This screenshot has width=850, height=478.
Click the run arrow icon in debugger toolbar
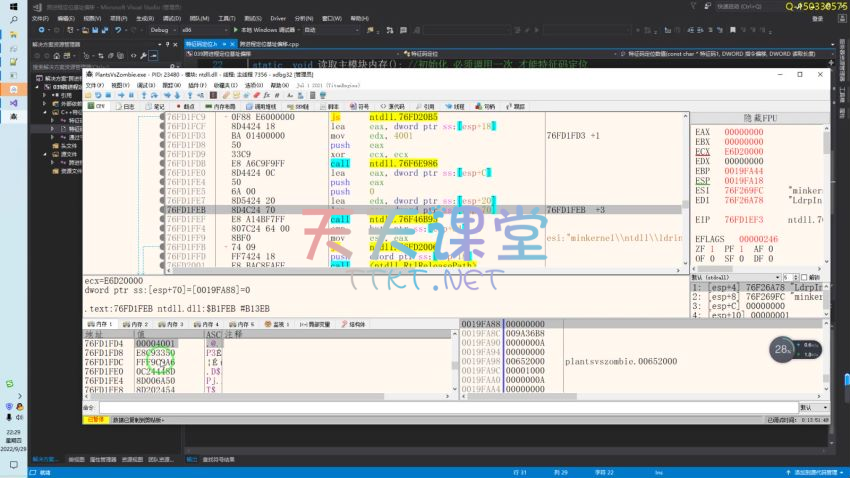tap(121, 95)
